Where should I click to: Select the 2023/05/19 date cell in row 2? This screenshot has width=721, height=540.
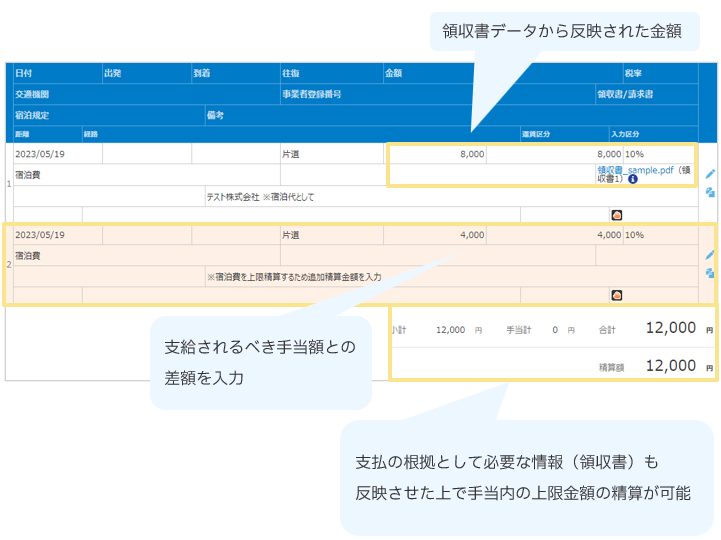click(x=40, y=235)
